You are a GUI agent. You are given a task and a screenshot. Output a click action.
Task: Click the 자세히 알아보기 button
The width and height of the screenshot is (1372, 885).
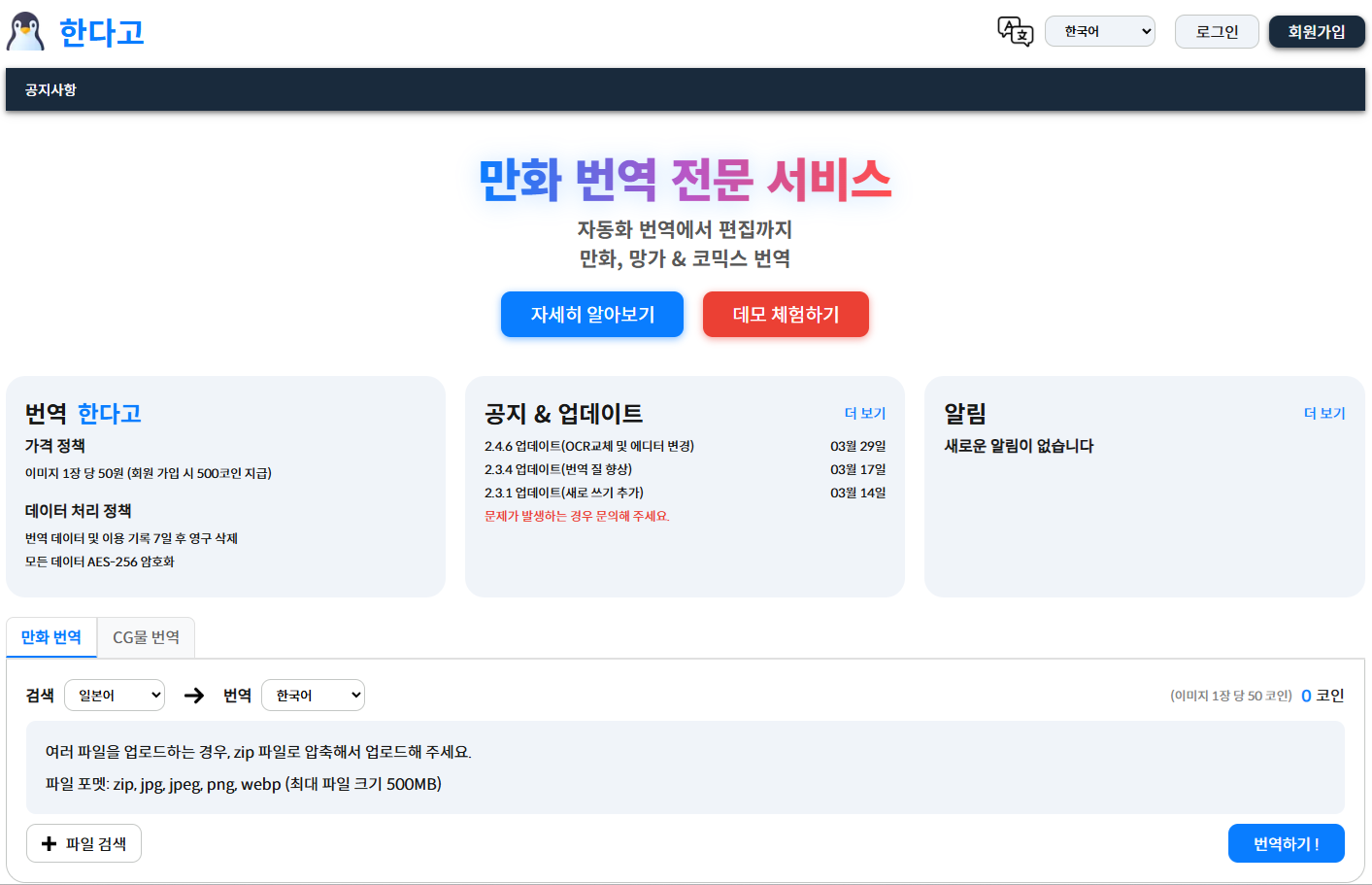click(x=592, y=315)
